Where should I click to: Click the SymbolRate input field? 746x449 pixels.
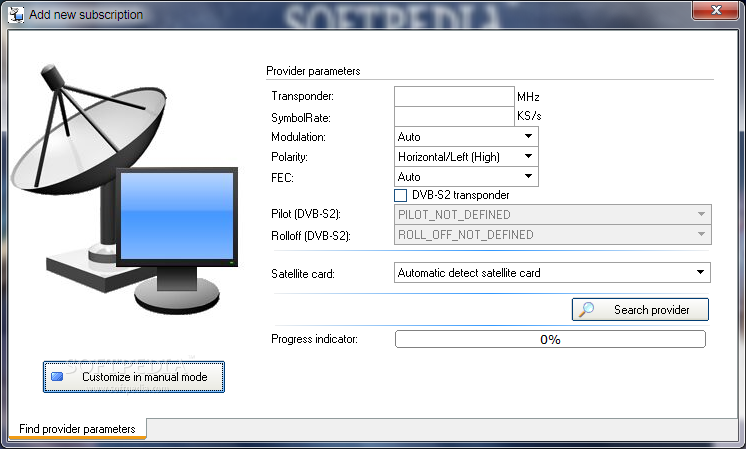click(454, 117)
